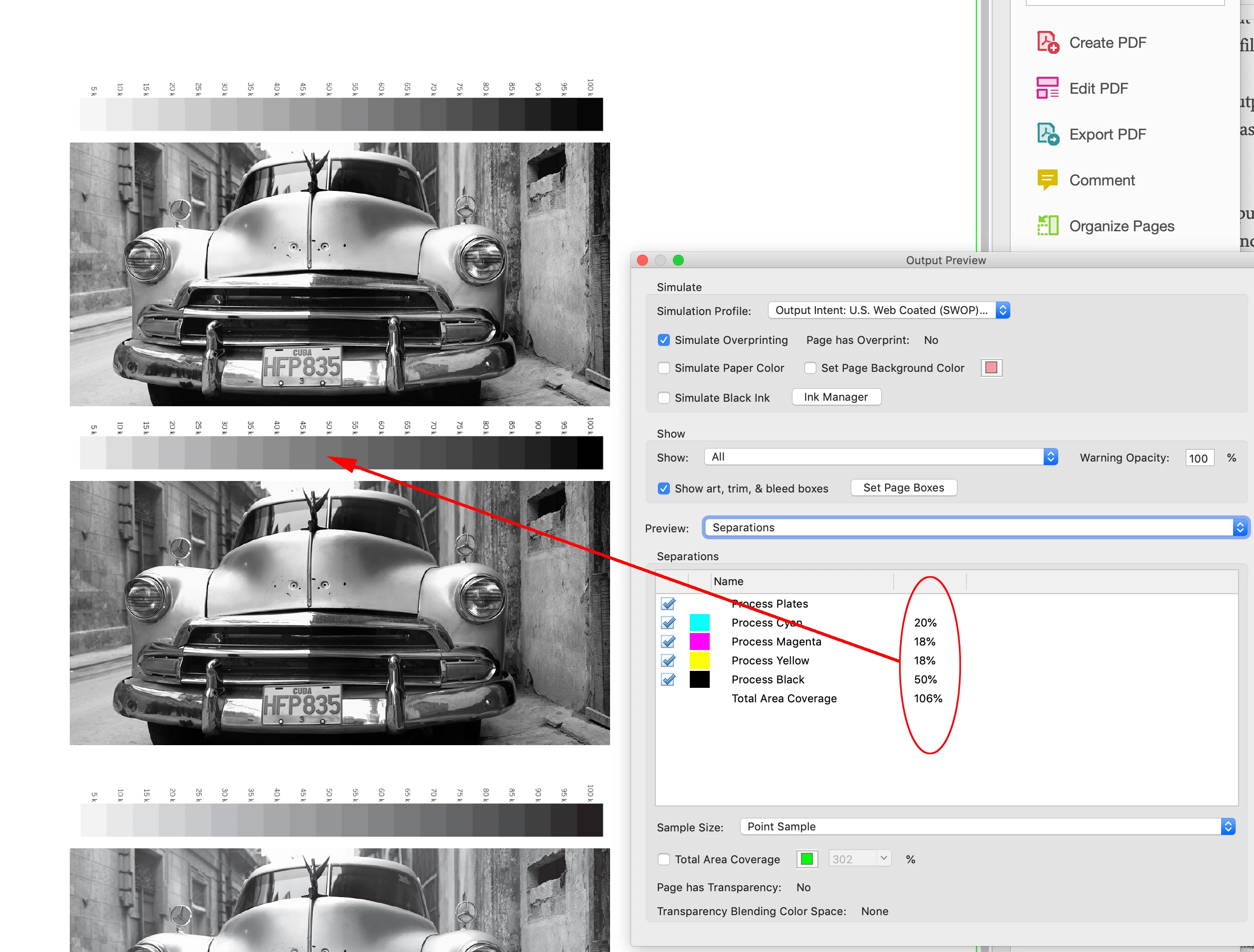Click the page background color swatch
Image resolution: width=1254 pixels, height=952 pixels.
coord(991,368)
